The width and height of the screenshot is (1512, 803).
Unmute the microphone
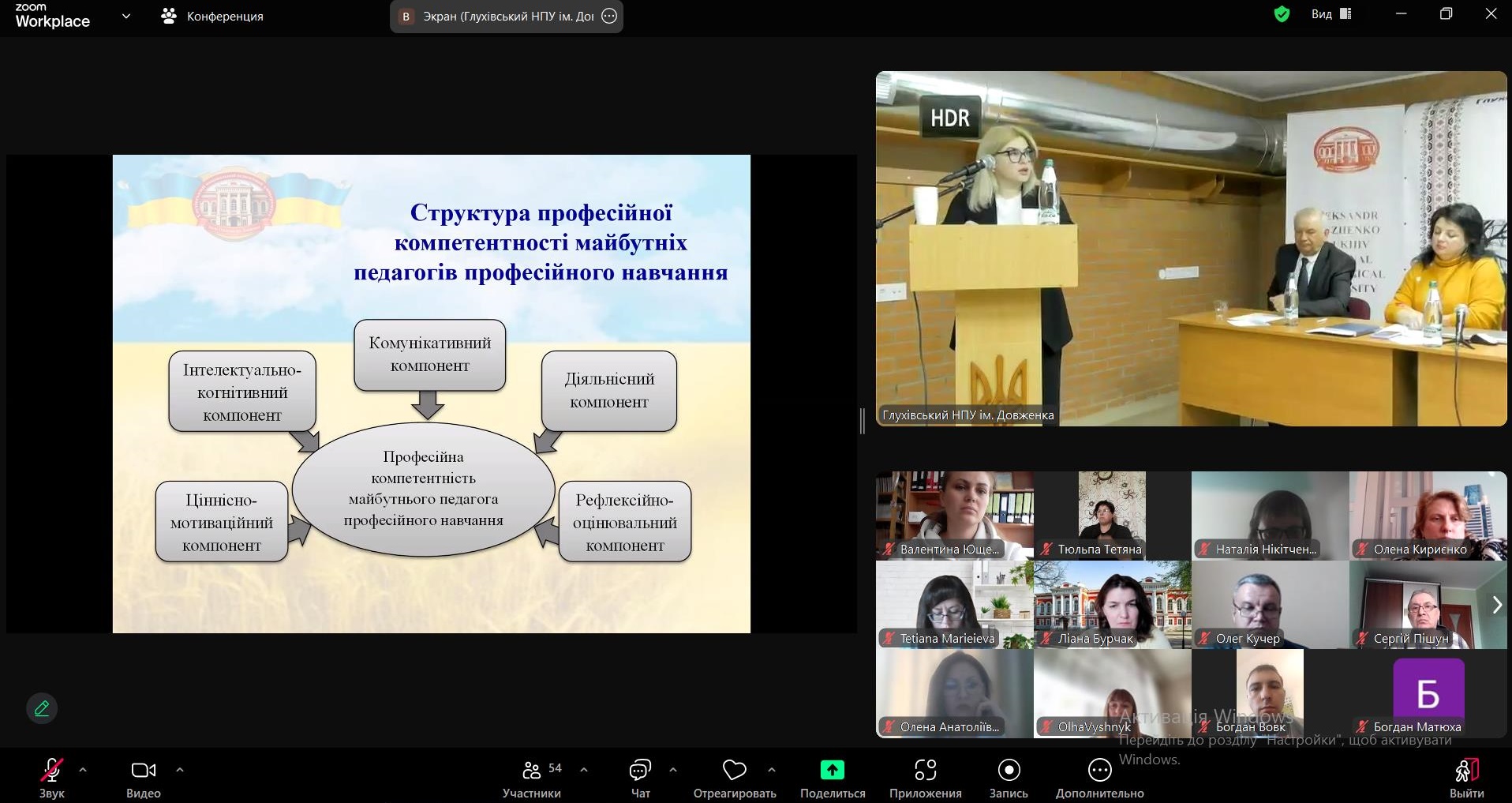[x=52, y=770]
